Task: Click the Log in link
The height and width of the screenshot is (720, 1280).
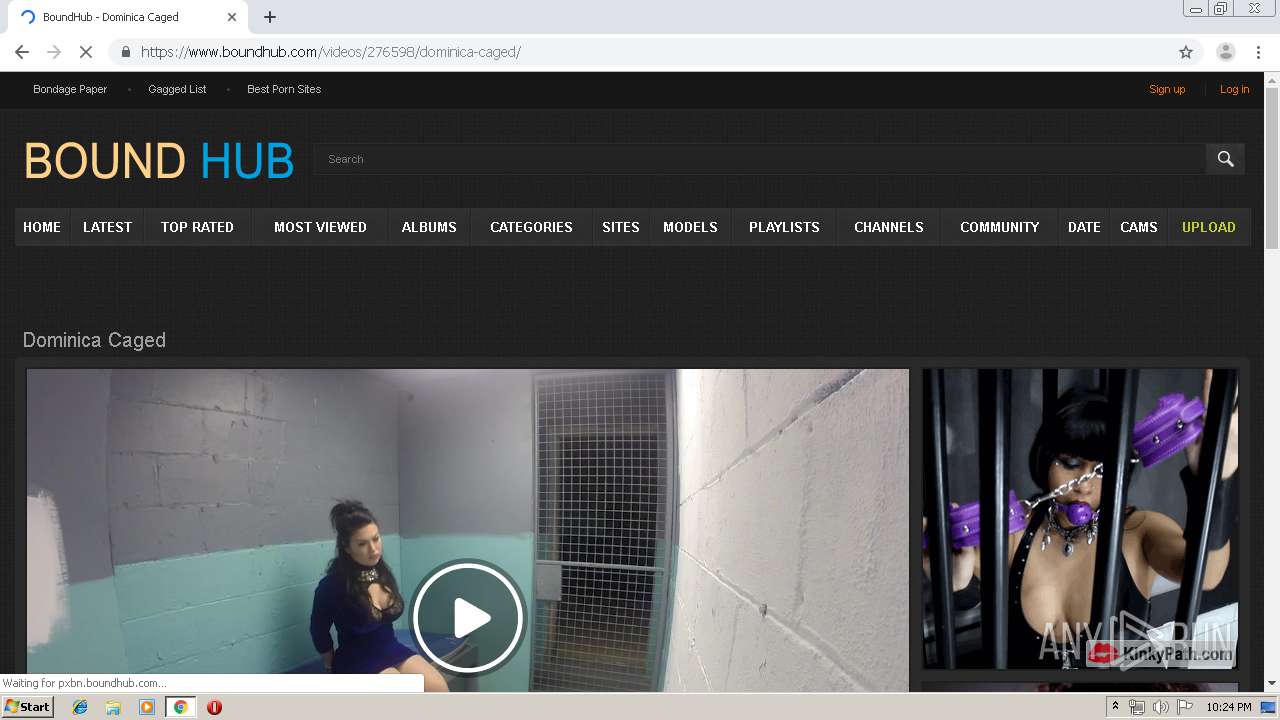Action: tap(1234, 89)
